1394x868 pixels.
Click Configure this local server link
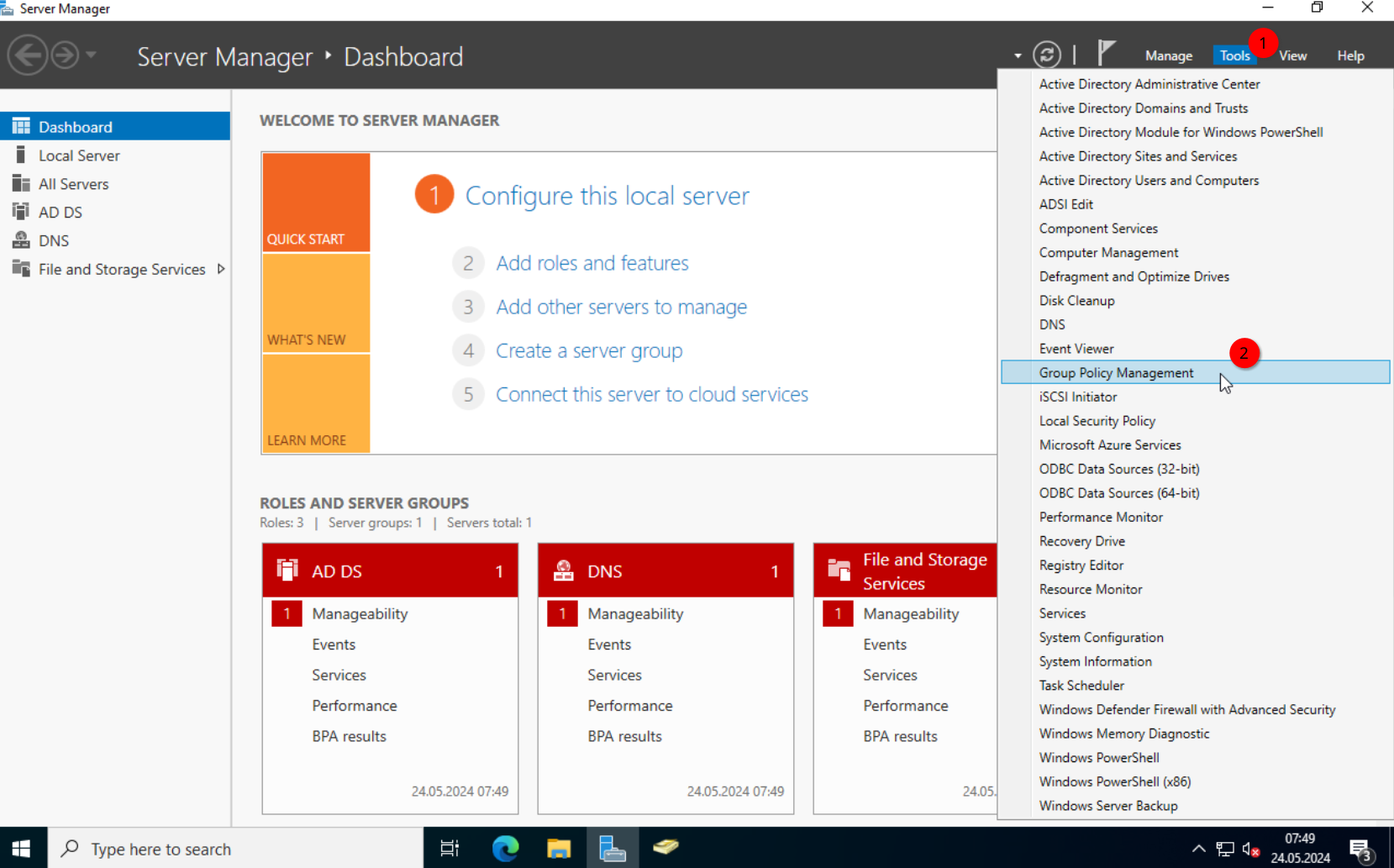pos(607,195)
